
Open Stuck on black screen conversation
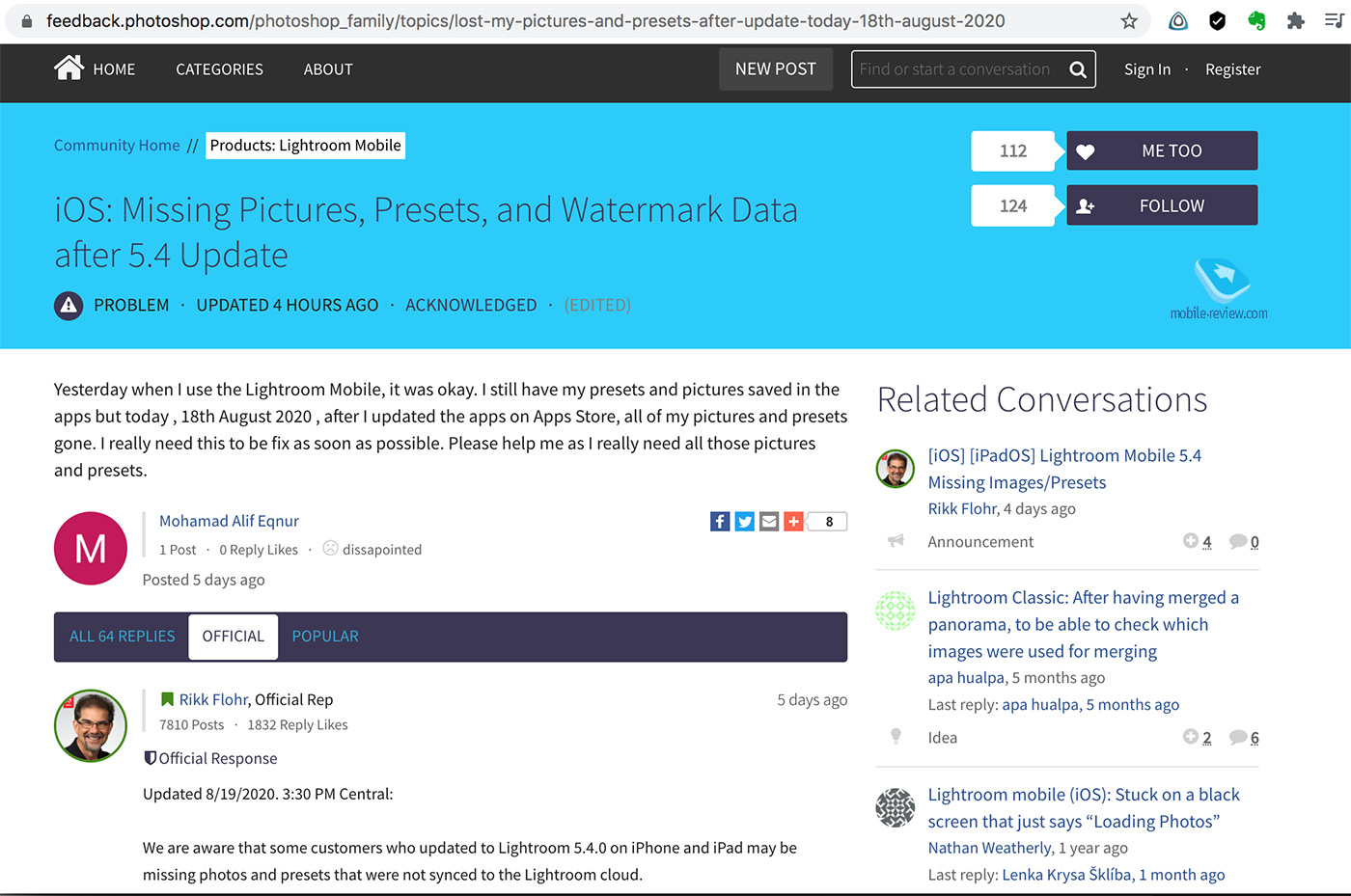pos(1084,808)
